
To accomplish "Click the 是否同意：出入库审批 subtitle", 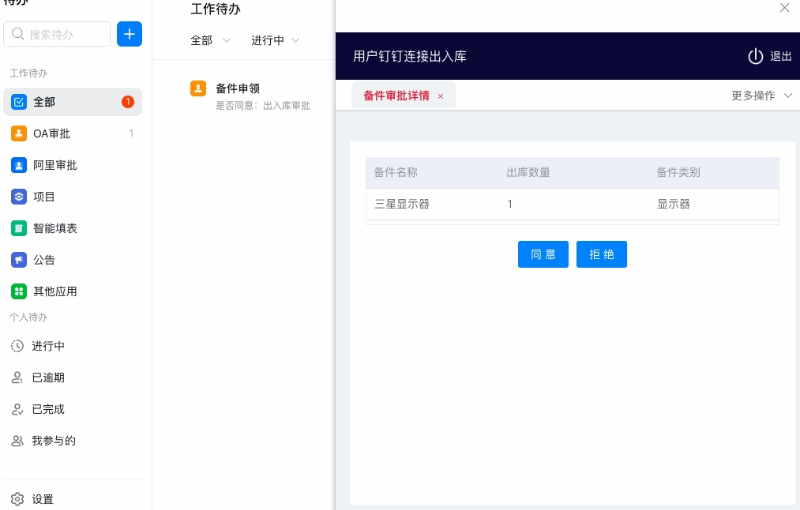I will tap(263, 106).
